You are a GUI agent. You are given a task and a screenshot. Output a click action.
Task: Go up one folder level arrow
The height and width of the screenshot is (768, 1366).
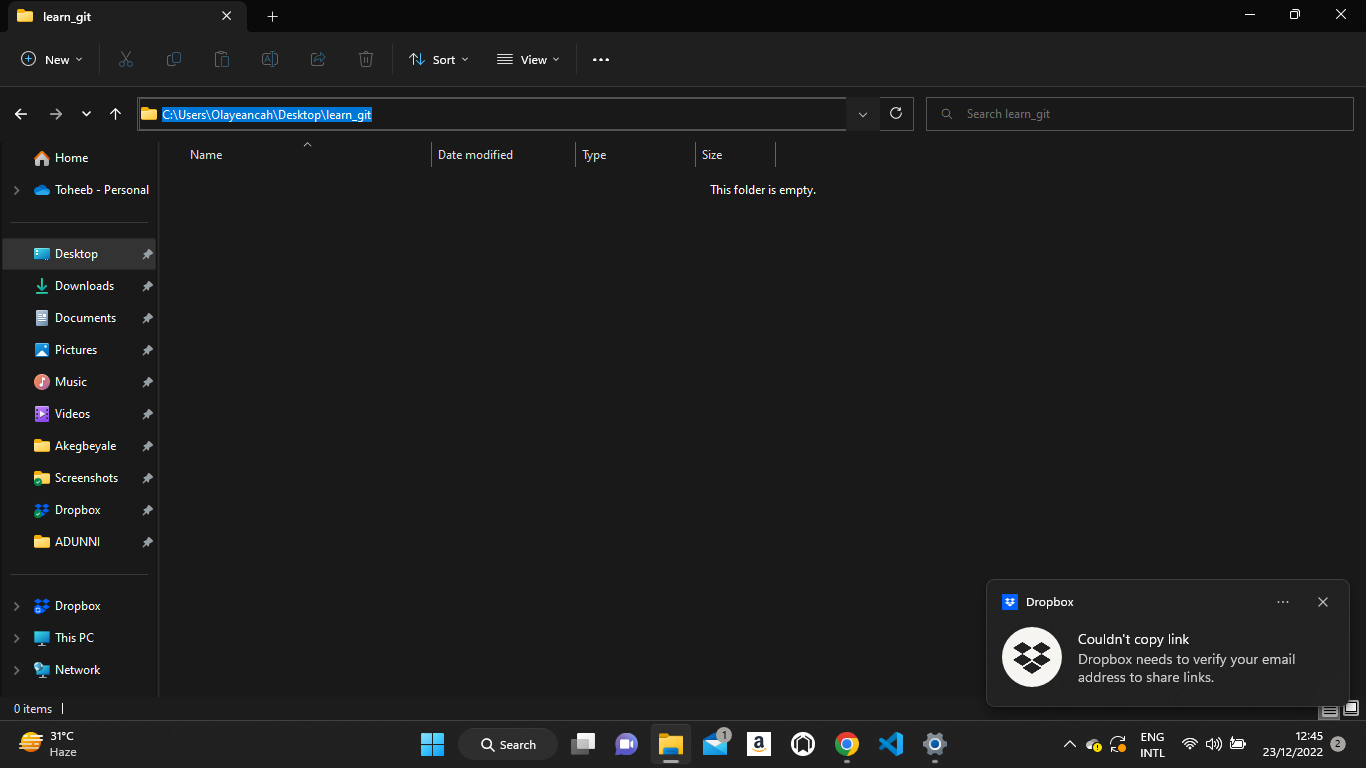[116, 114]
